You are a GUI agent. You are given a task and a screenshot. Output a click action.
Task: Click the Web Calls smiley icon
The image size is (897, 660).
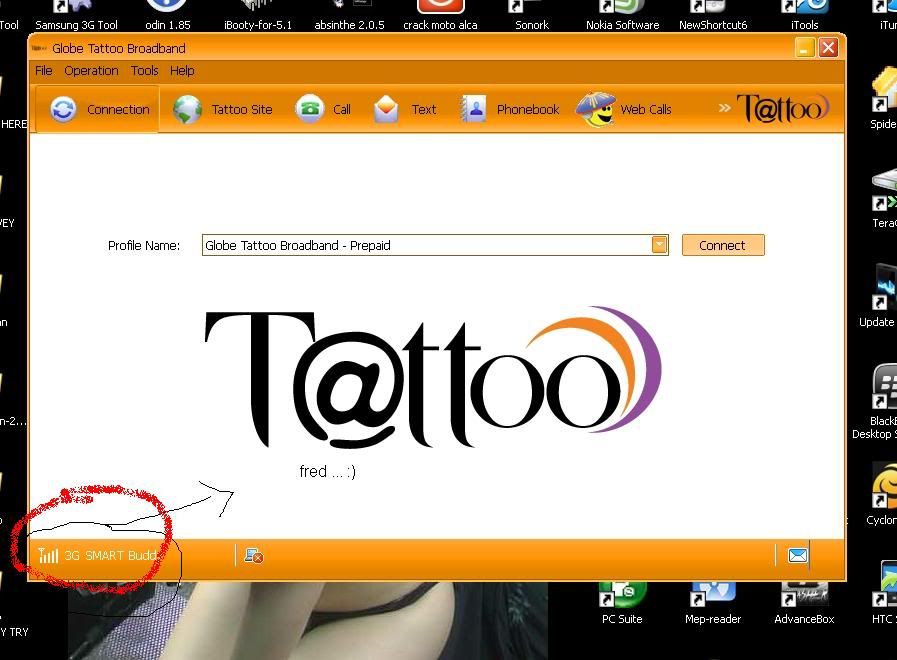[596, 109]
